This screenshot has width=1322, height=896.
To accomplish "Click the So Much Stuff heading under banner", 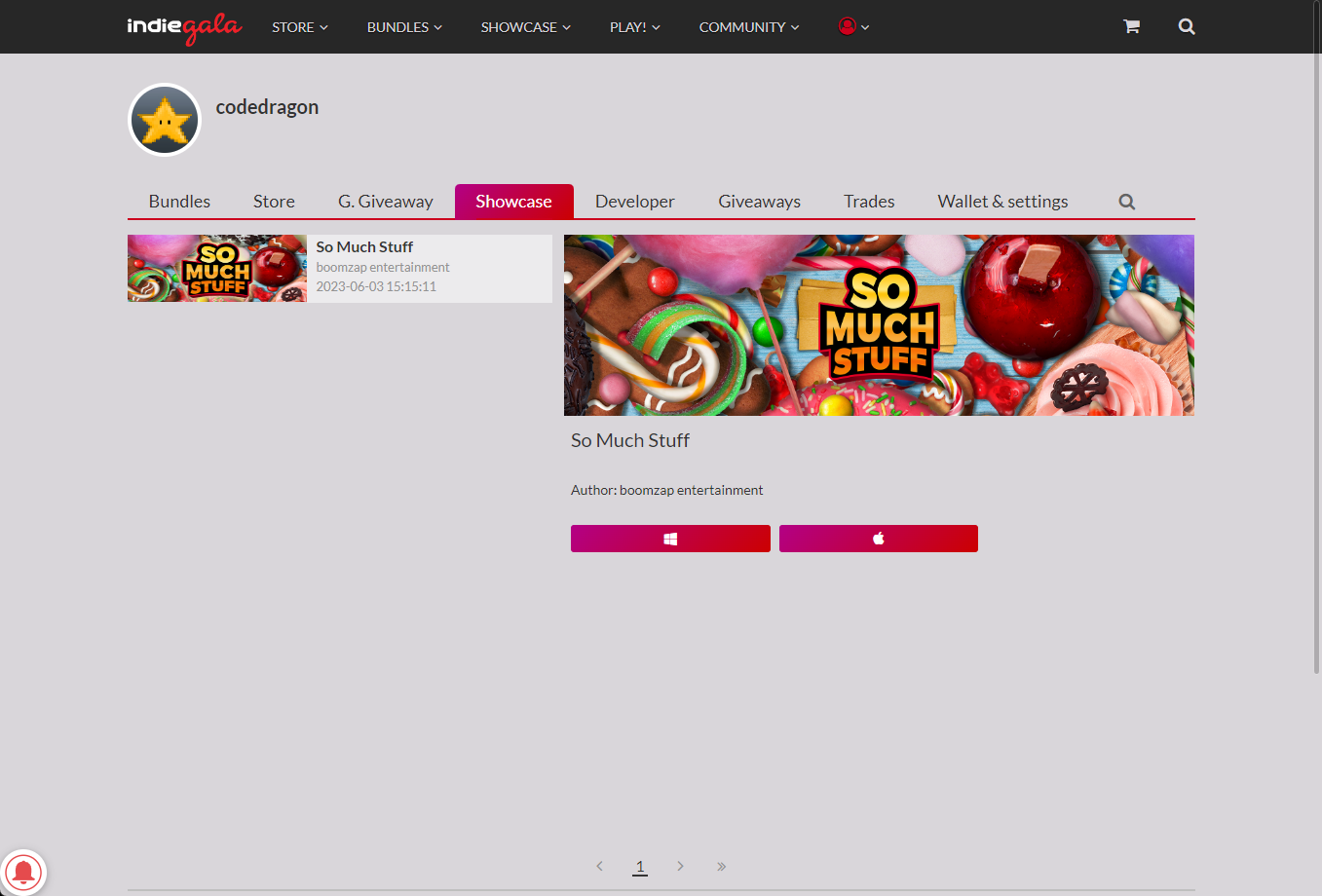I will pyautogui.click(x=630, y=440).
